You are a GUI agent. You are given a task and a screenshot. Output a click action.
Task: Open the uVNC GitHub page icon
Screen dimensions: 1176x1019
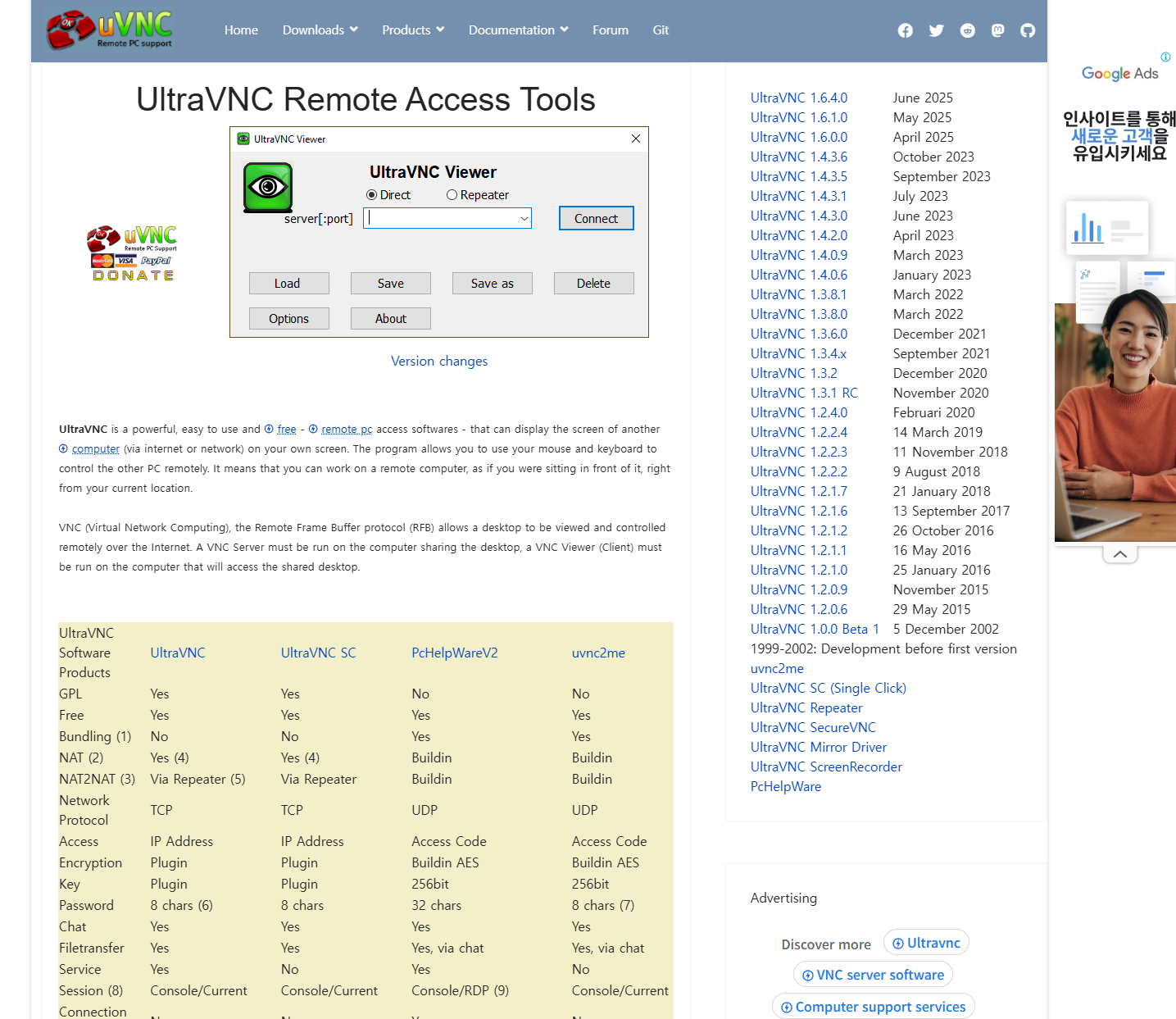pyautogui.click(x=1028, y=30)
